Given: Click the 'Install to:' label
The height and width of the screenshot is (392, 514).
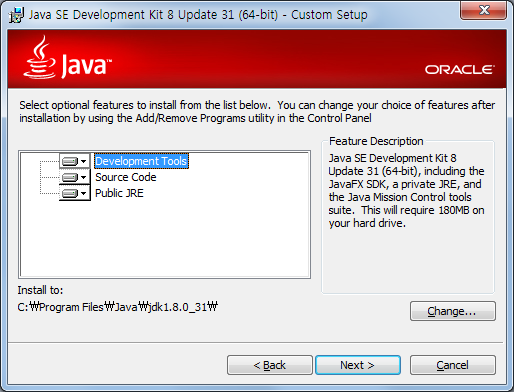Looking at the screenshot, I should pos(40,290).
